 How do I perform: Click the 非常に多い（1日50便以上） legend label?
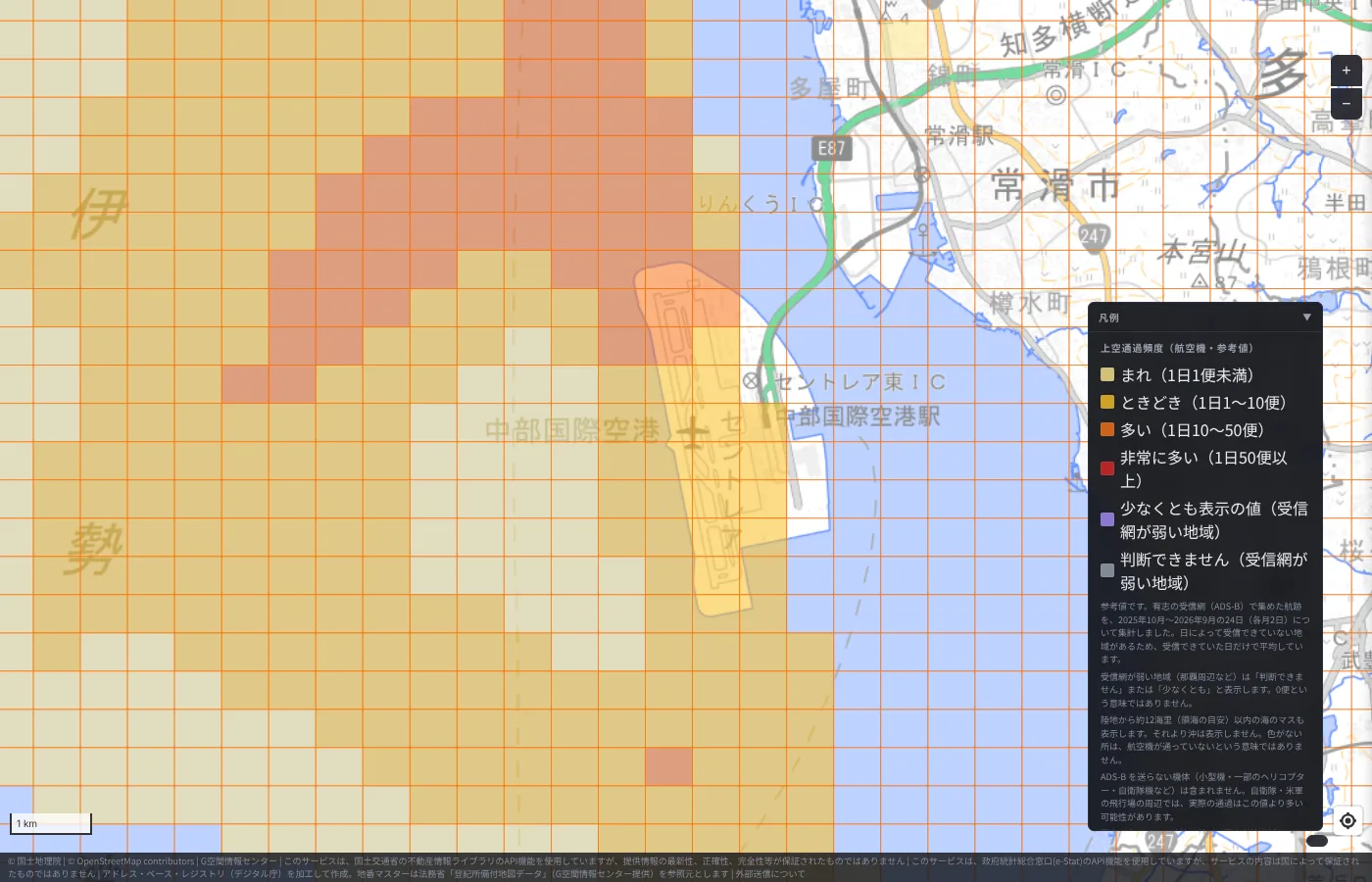(1203, 469)
